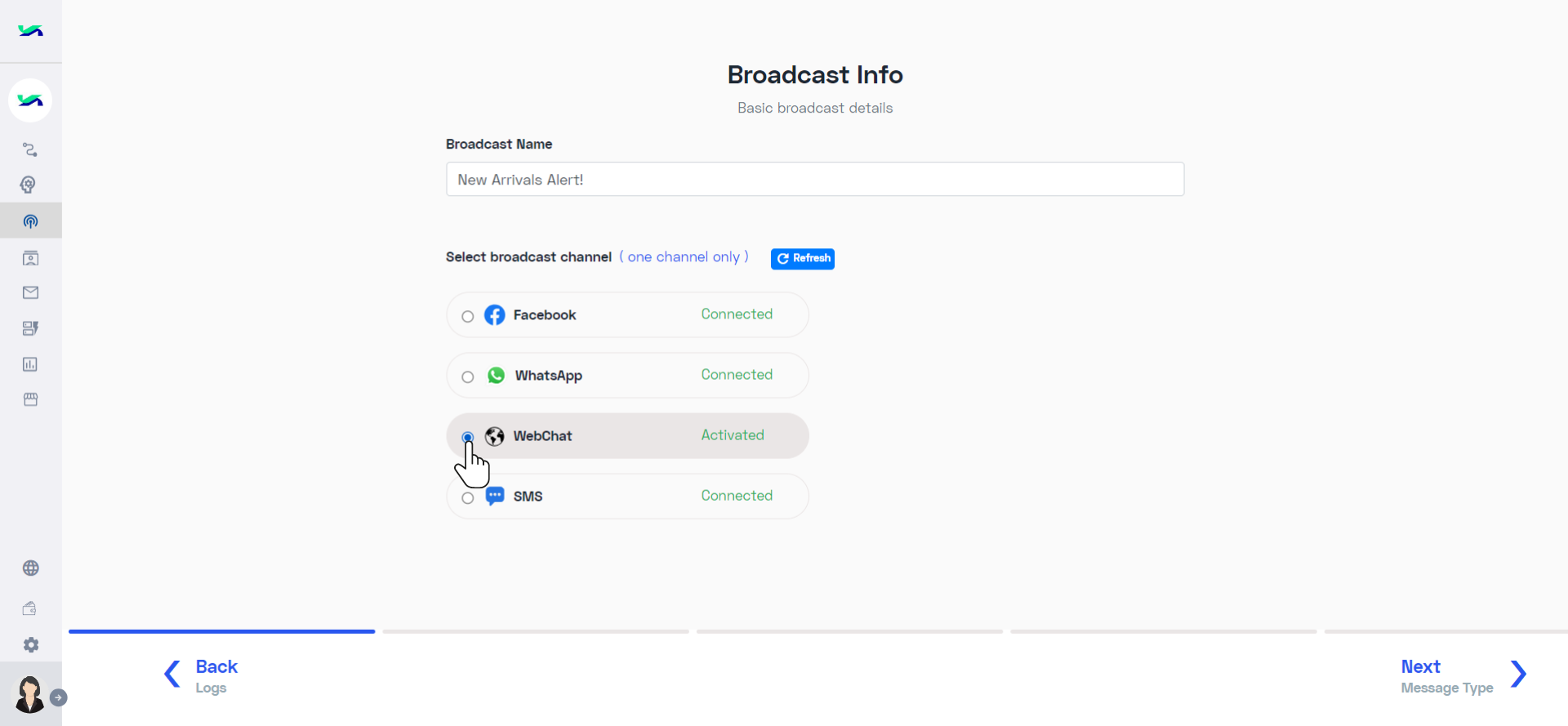
Task: Open the envelope inbox icon in sidebar
Action: [30, 292]
